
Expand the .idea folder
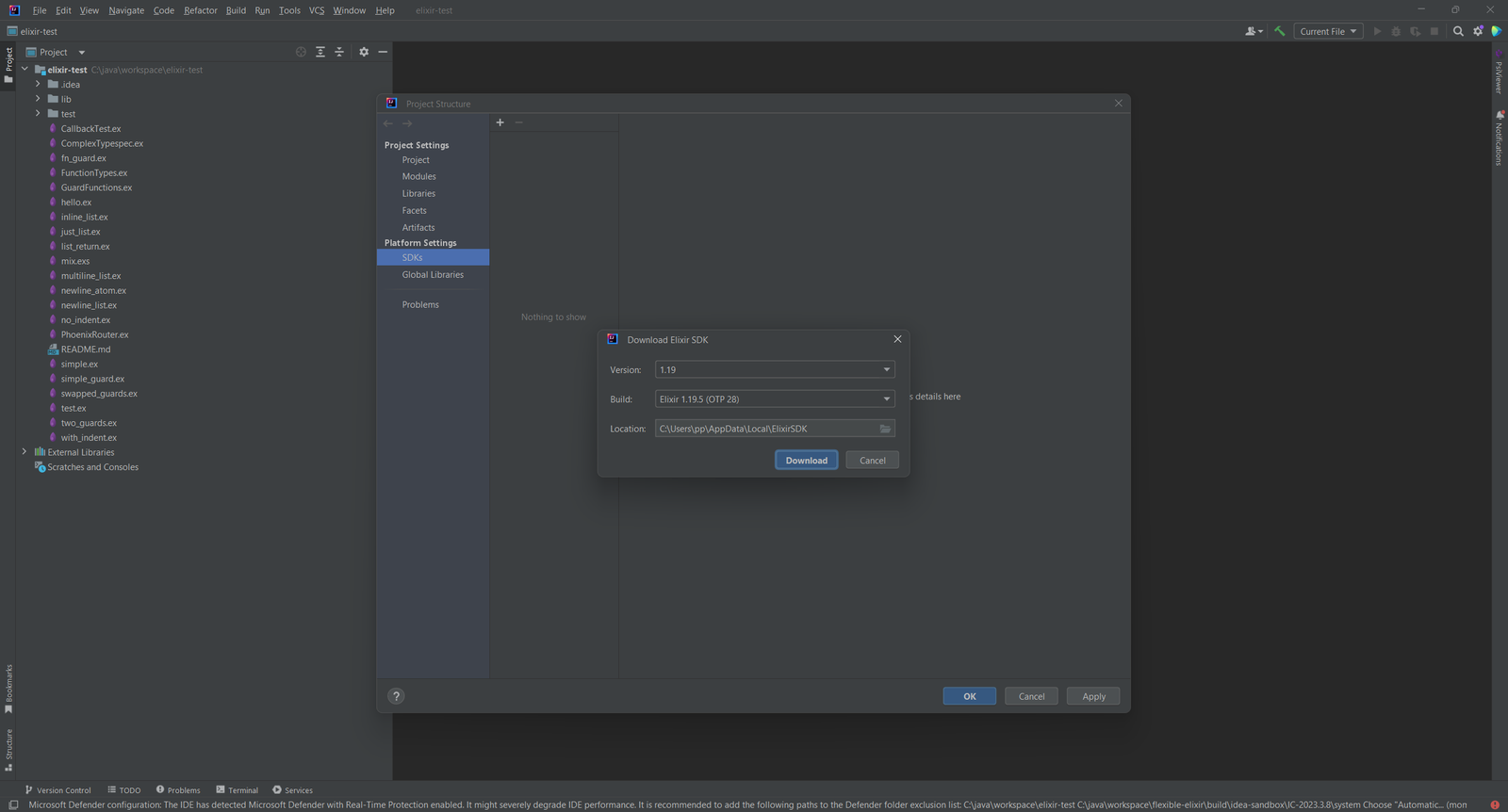coord(38,84)
